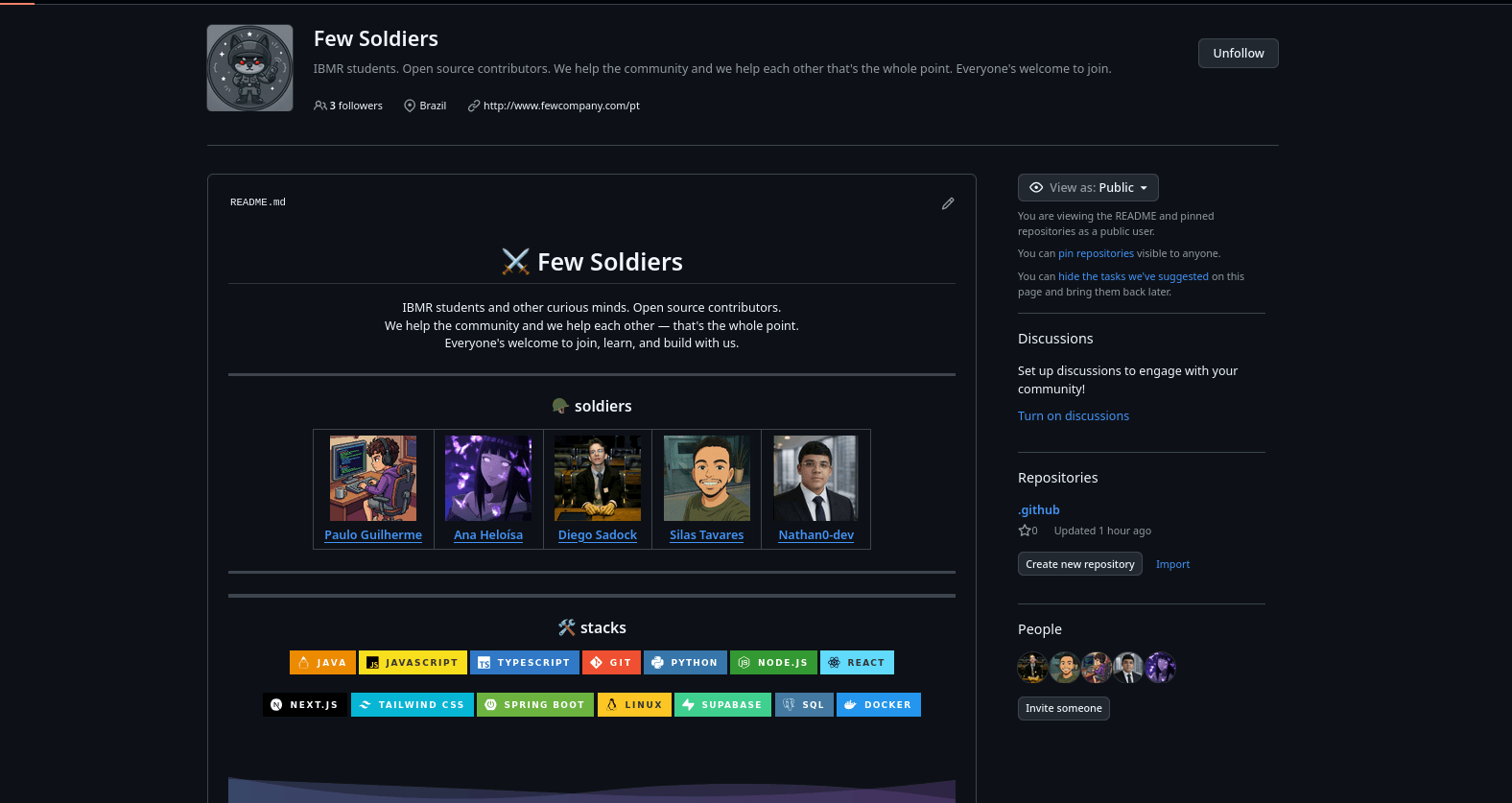This screenshot has height=803, width=1512.
Task: Click the Java stack badge
Action: click(322, 662)
